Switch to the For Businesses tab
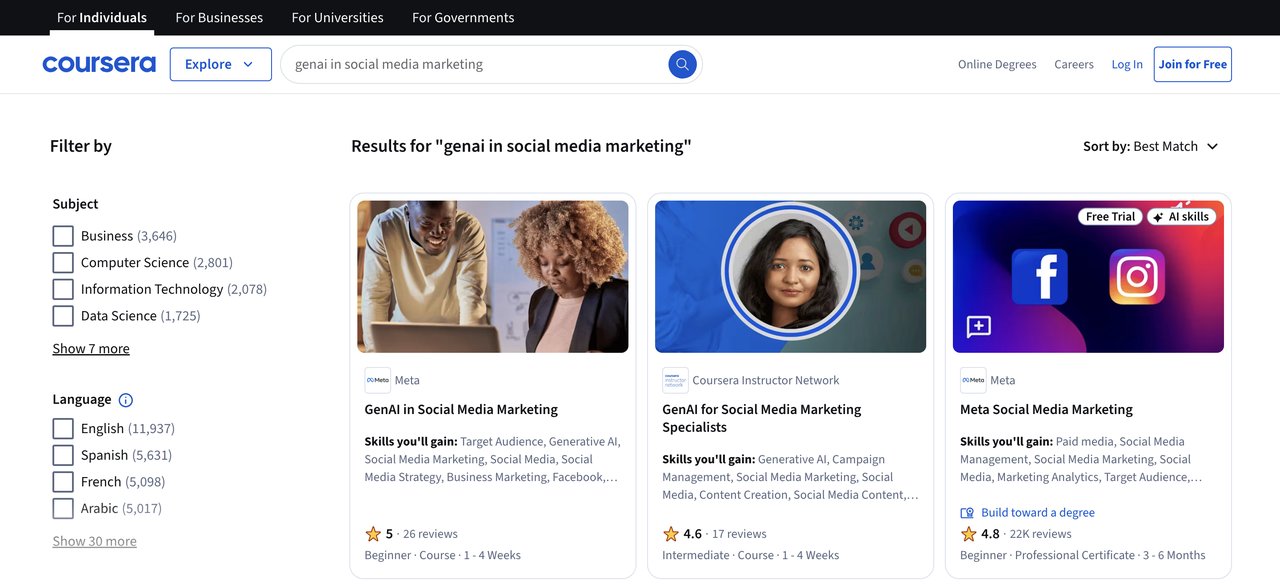The height and width of the screenshot is (584, 1280). click(219, 17)
